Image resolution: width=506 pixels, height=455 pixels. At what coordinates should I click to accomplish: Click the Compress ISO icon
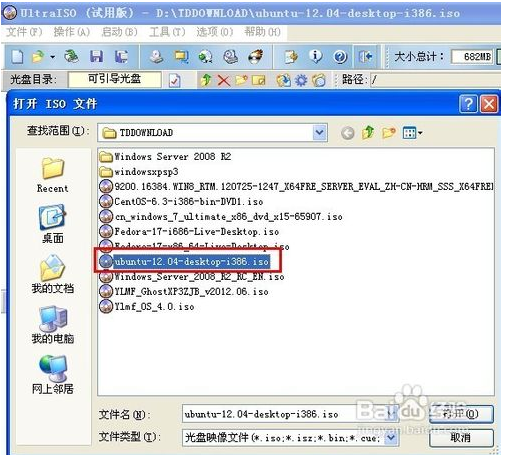coord(206,57)
